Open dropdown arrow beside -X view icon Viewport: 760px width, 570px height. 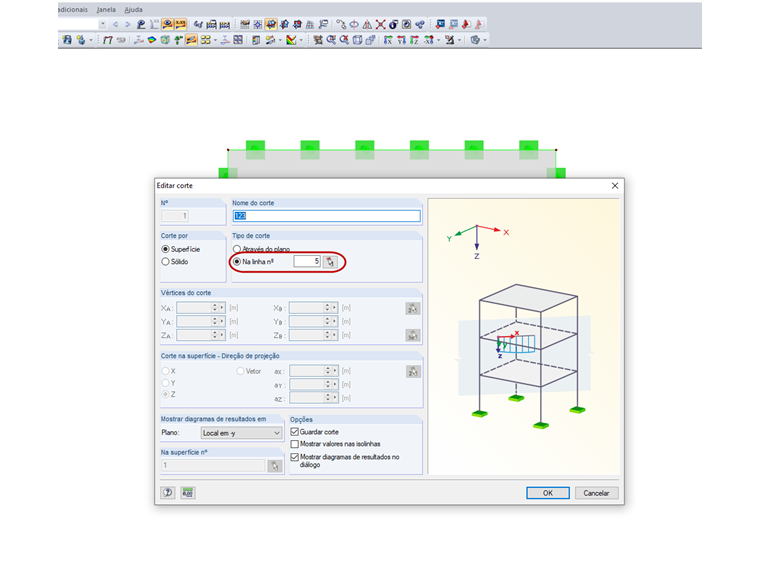[438, 40]
